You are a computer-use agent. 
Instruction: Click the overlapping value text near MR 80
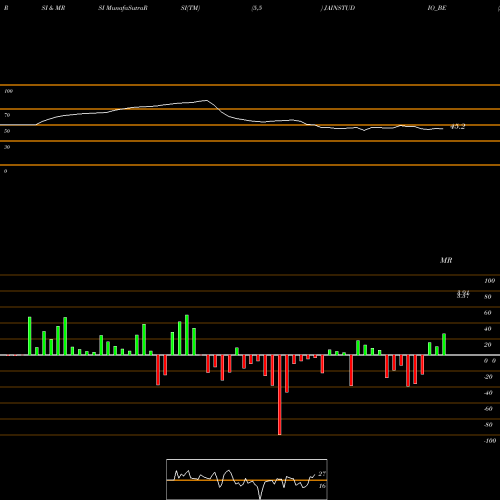(x=463, y=294)
